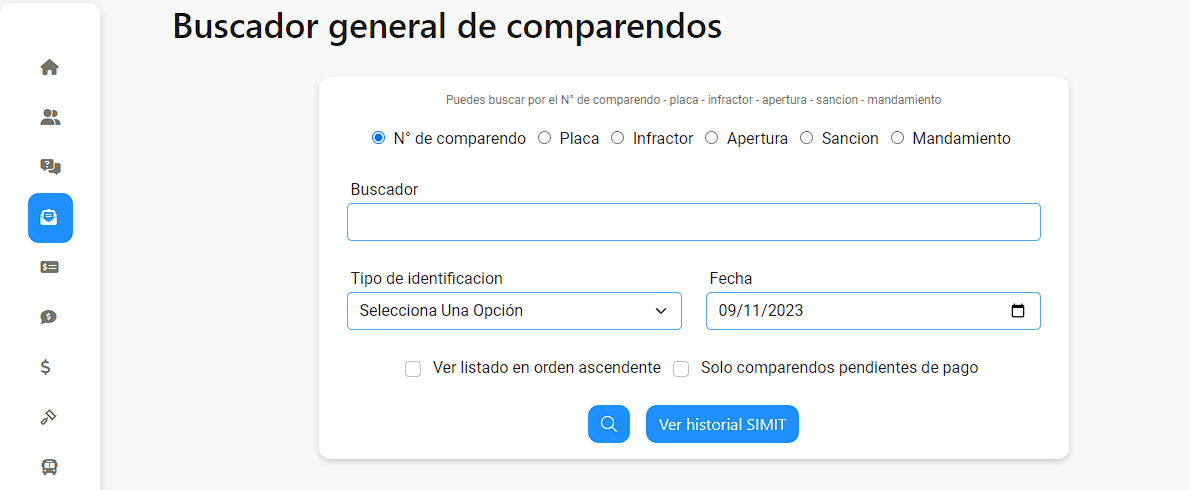The image size is (1190, 490).
Task: Open the calendar picker in the Fecha field
Action: [x=1018, y=311]
